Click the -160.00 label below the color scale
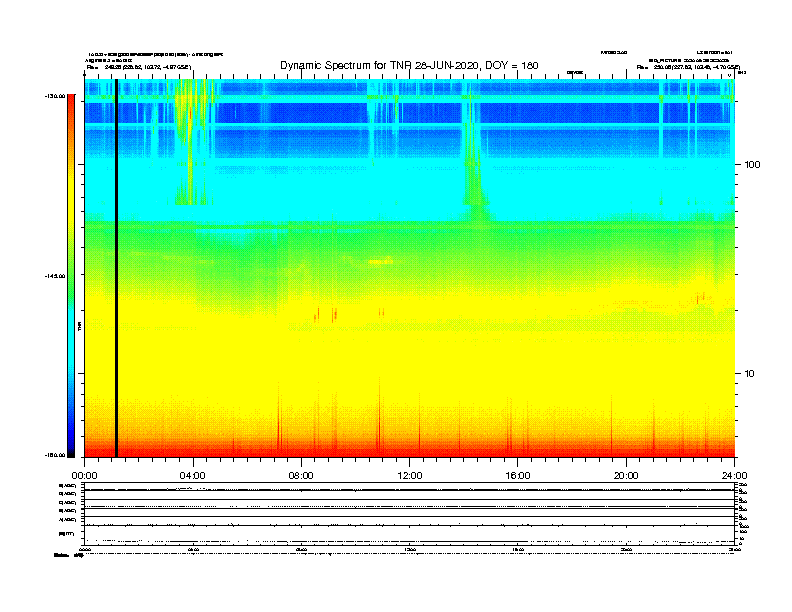 tap(55, 455)
